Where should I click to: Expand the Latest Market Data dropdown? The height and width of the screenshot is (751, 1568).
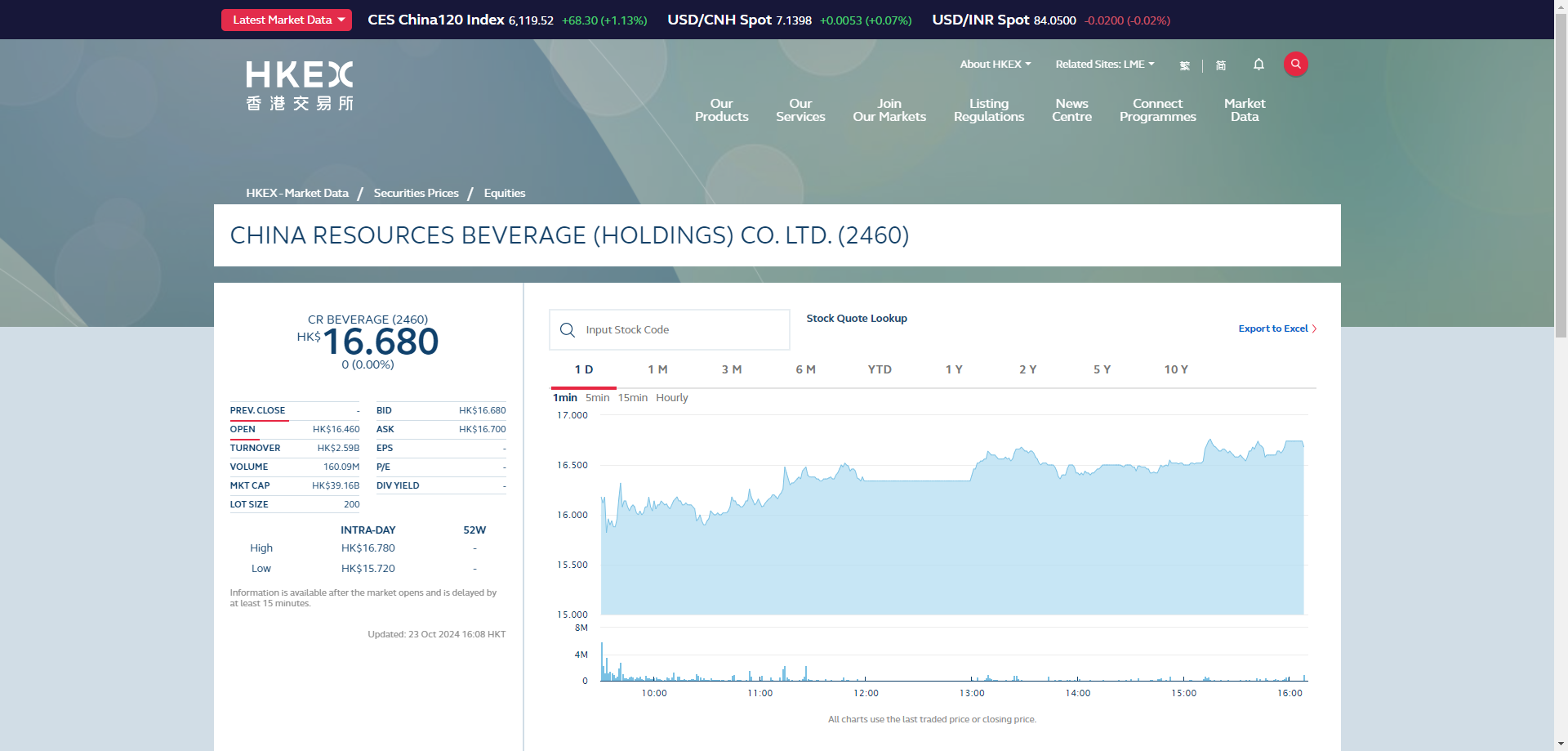(287, 20)
